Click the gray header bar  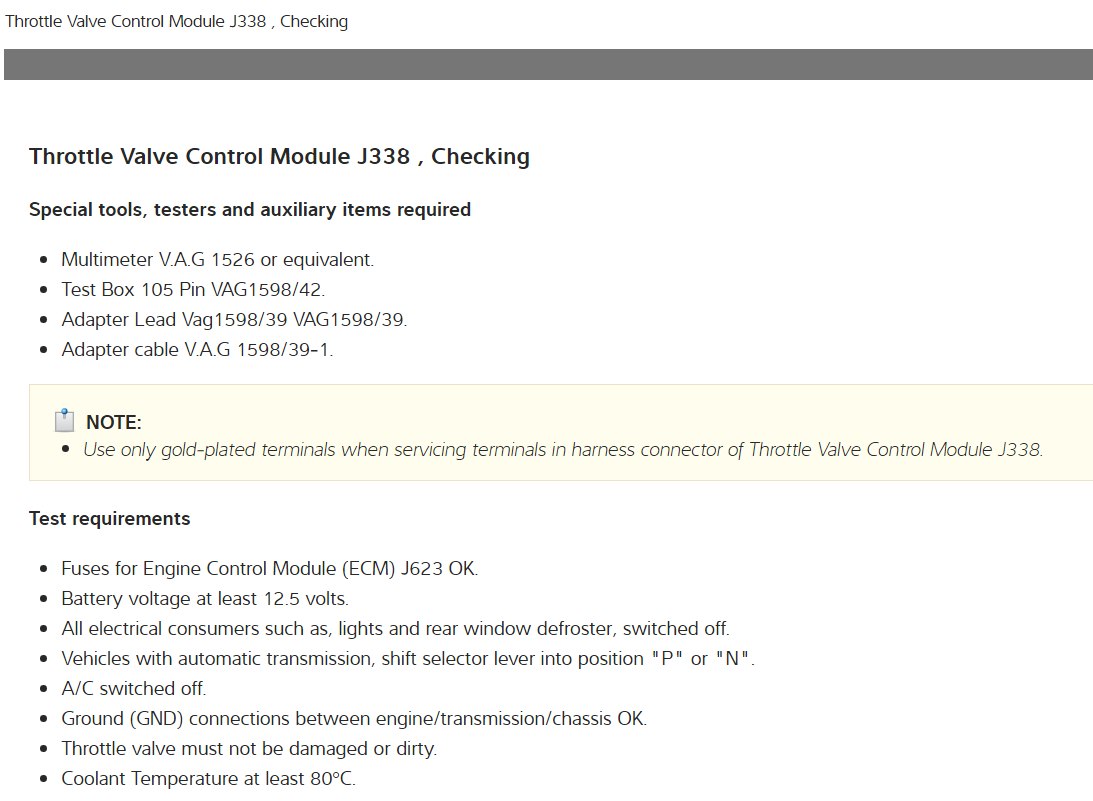pyautogui.click(x=548, y=64)
